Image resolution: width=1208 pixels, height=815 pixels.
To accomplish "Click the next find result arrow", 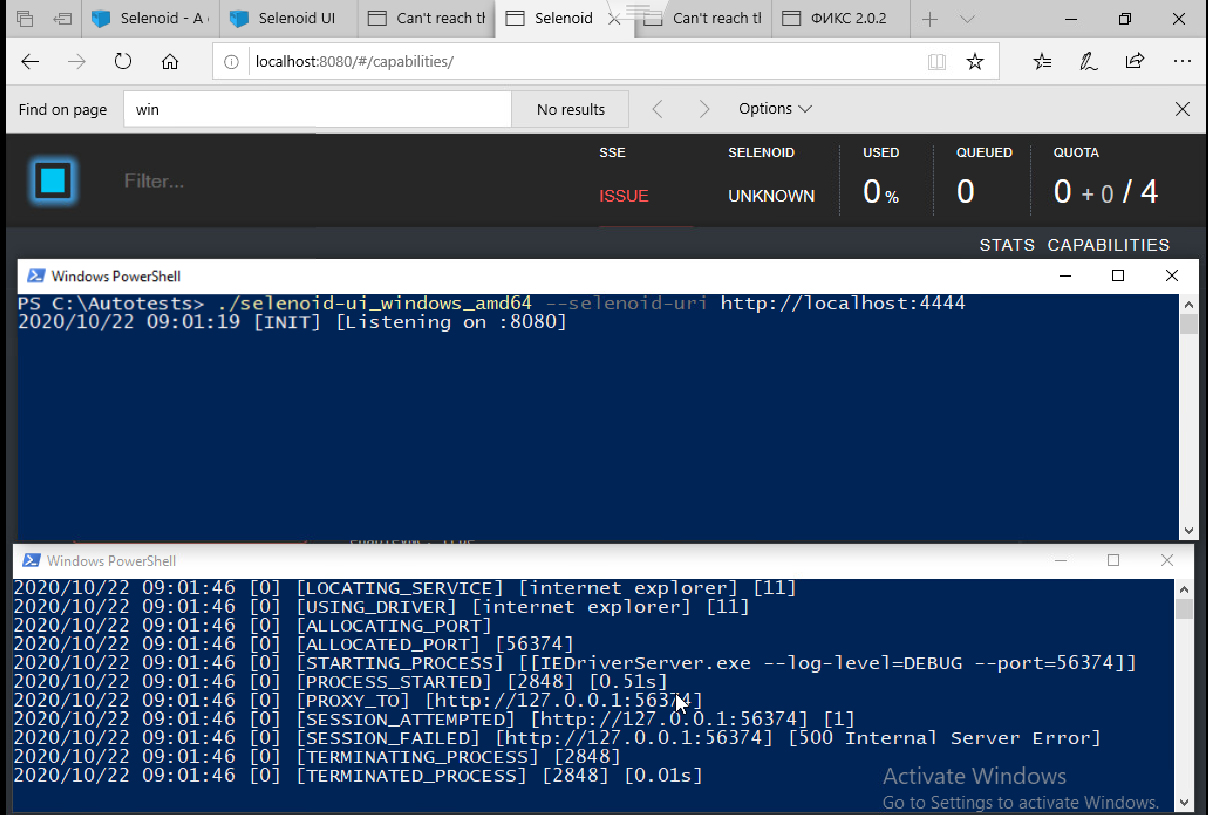I will pyautogui.click(x=704, y=109).
